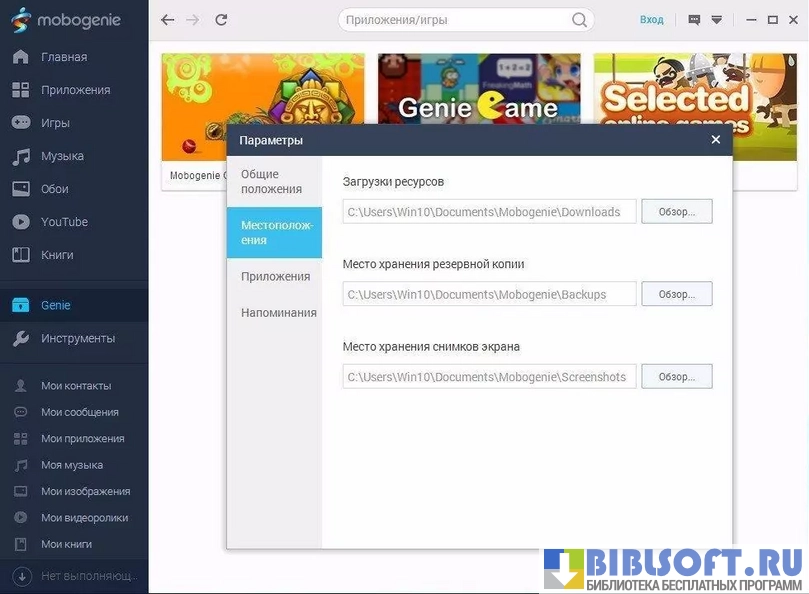Open Приложения via its grid icon

pos(20,90)
